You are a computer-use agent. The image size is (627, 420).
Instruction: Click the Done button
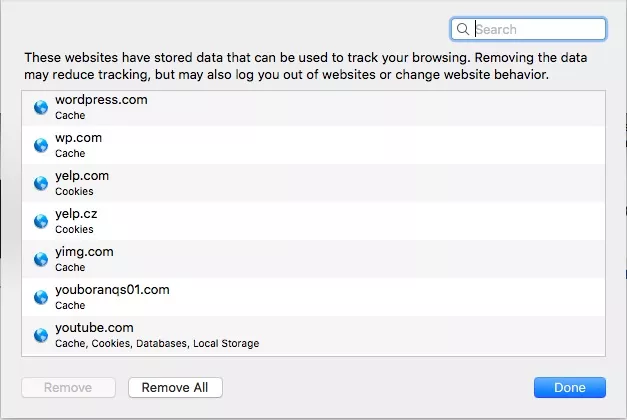570,387
